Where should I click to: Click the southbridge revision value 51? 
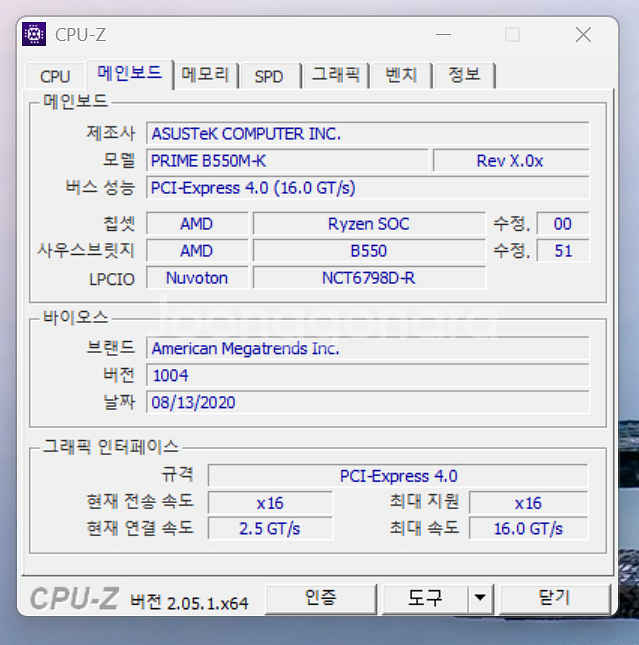563,251
